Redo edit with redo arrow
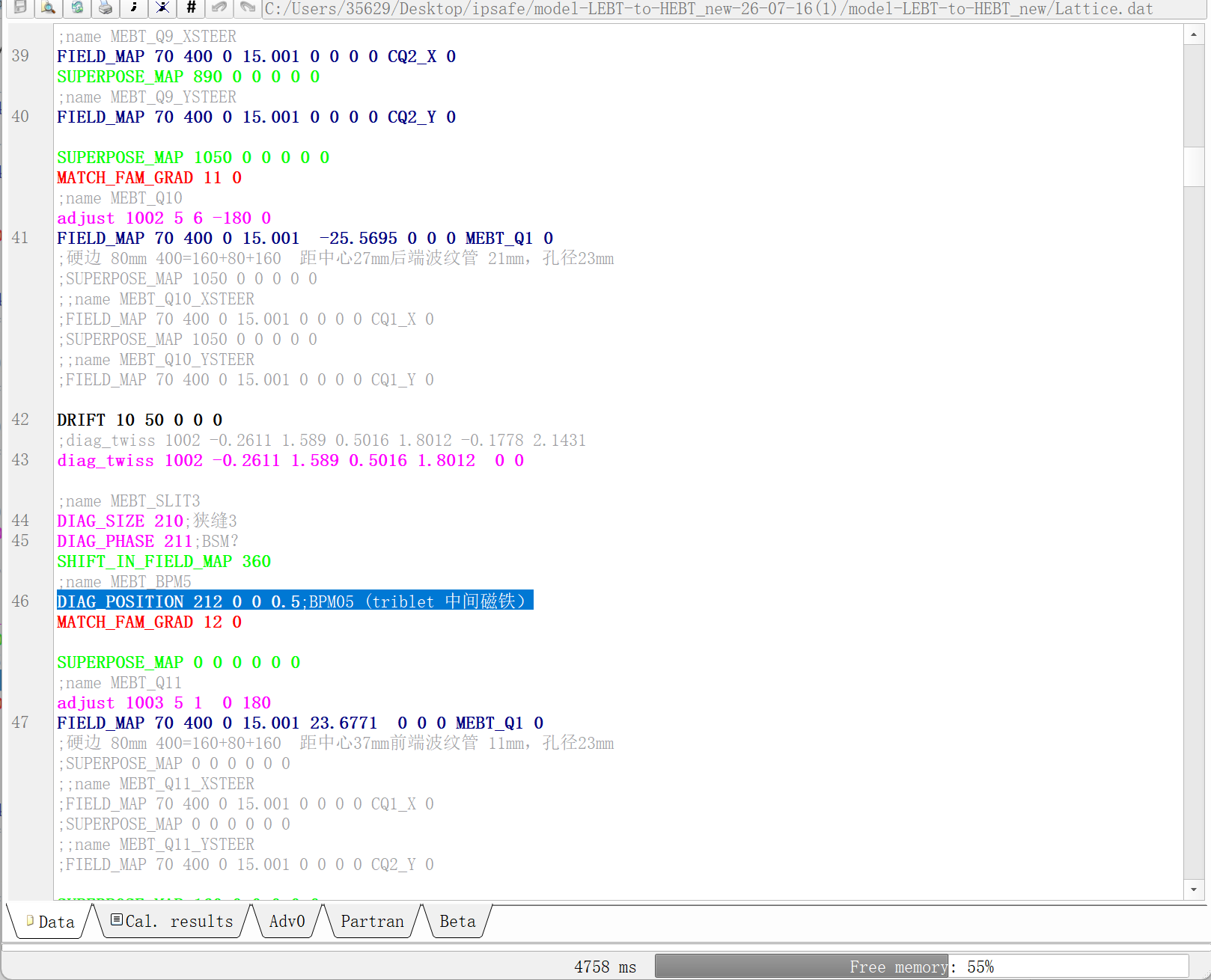 248,7
